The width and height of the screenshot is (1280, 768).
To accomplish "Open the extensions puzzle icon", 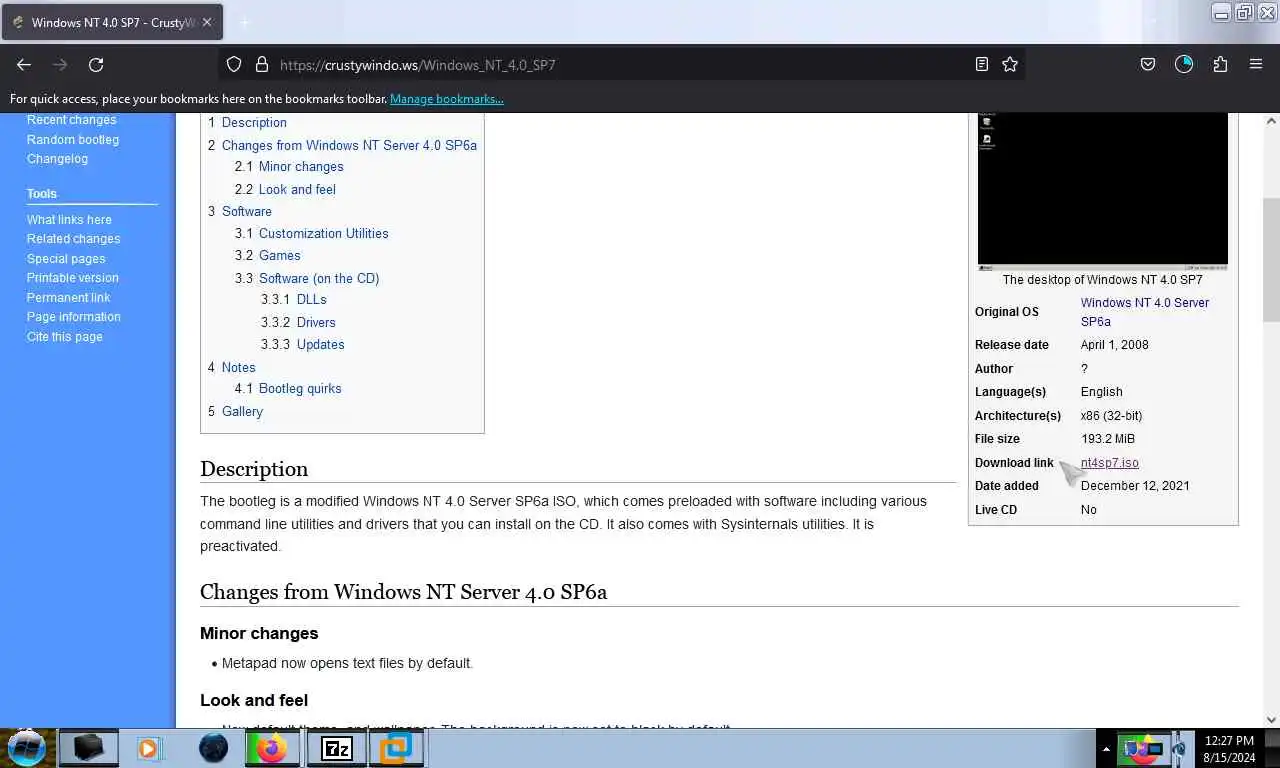I will pyautogui.click(x=1220, y=64).
